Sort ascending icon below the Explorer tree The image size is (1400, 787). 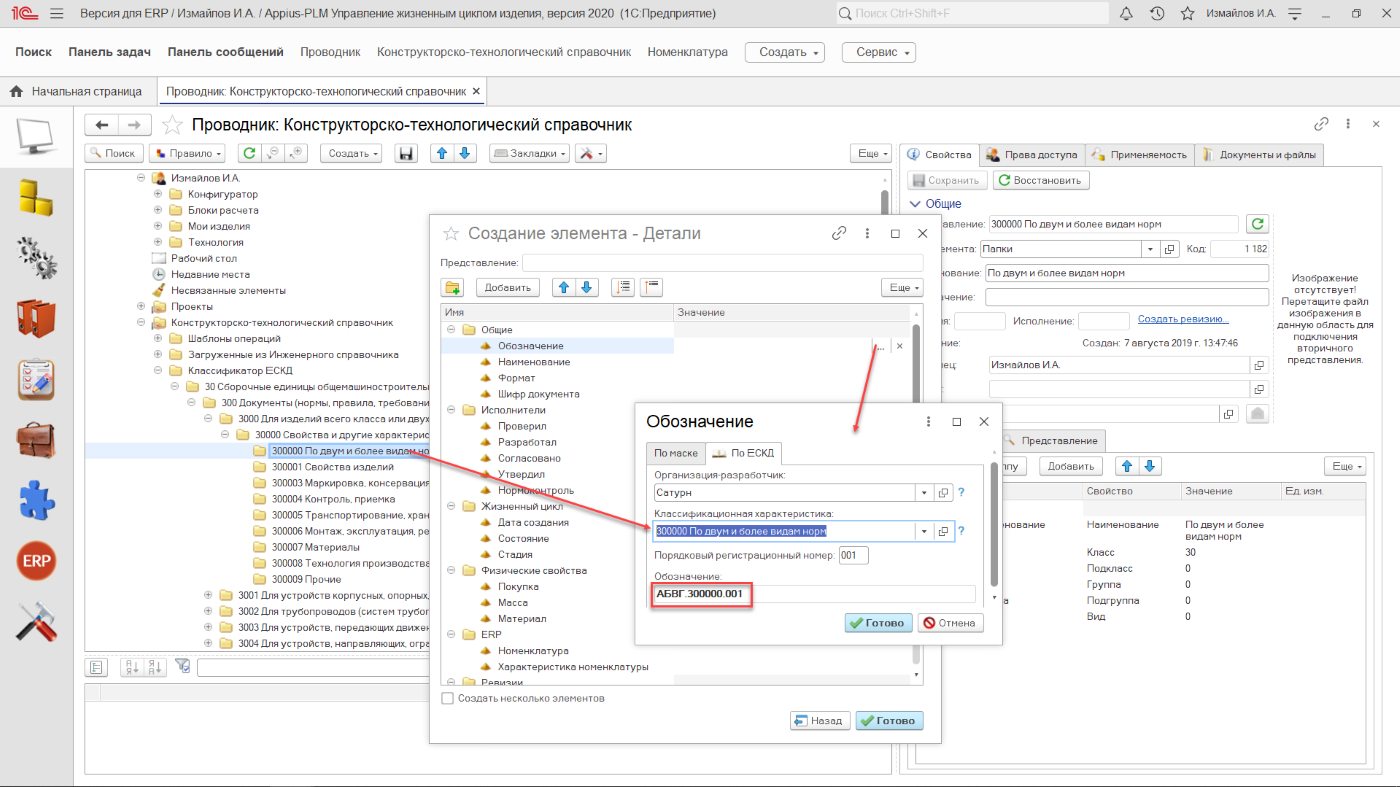[132, 667]
